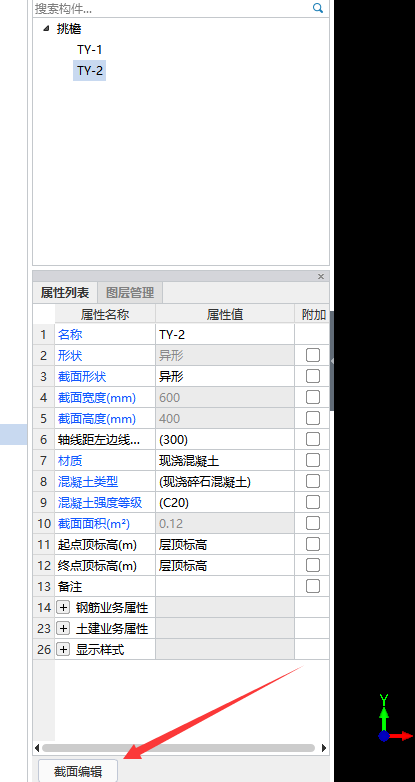Edit the 名称 value TY-2
415x782 pixels.
(x=225, y=335)
